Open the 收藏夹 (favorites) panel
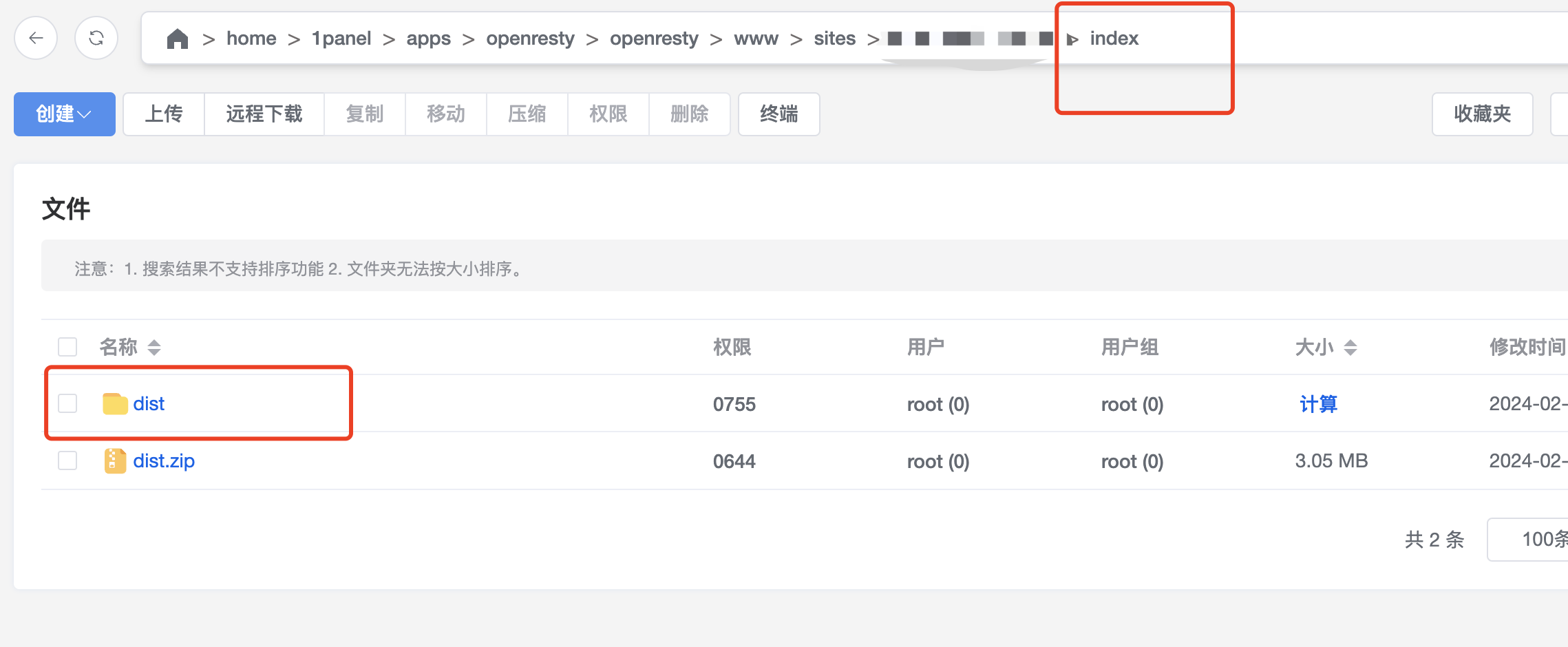1568x647 pixels. pyautogui.click(x=1481, y=114)
